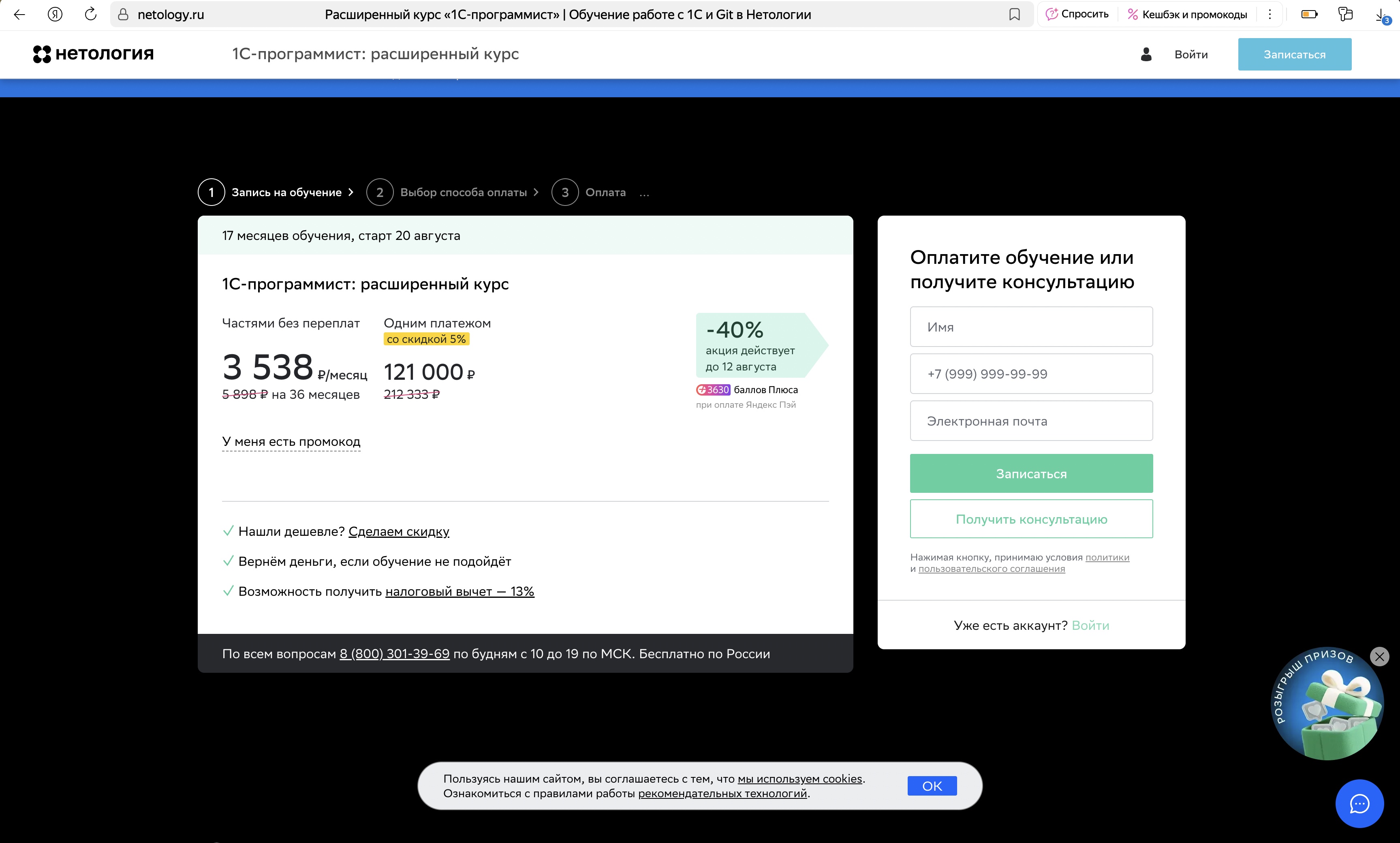
Task: Click Получить консультацию button
Action: tap(1031, 519)
